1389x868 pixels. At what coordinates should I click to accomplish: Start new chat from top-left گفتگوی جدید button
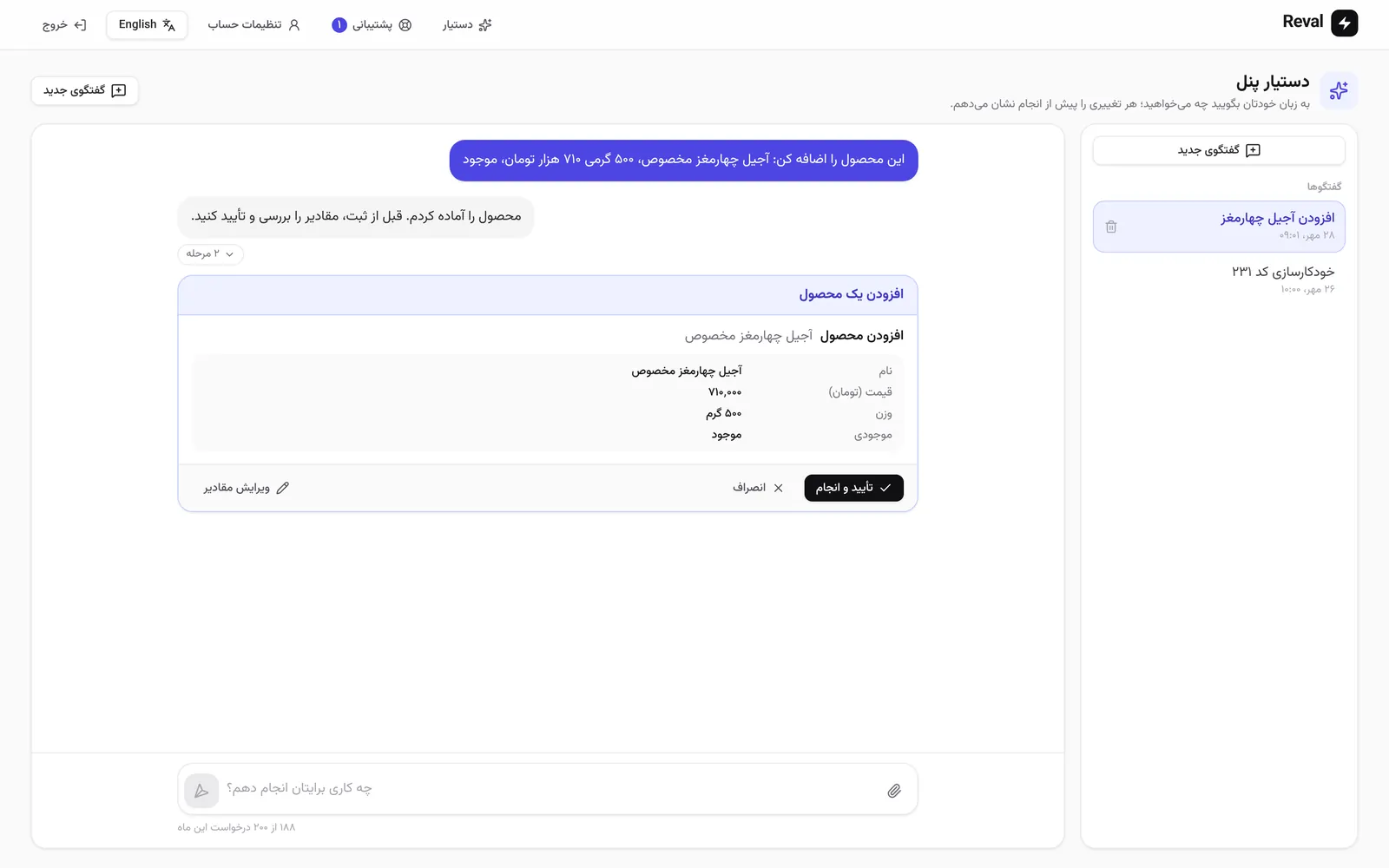[85, 90]
